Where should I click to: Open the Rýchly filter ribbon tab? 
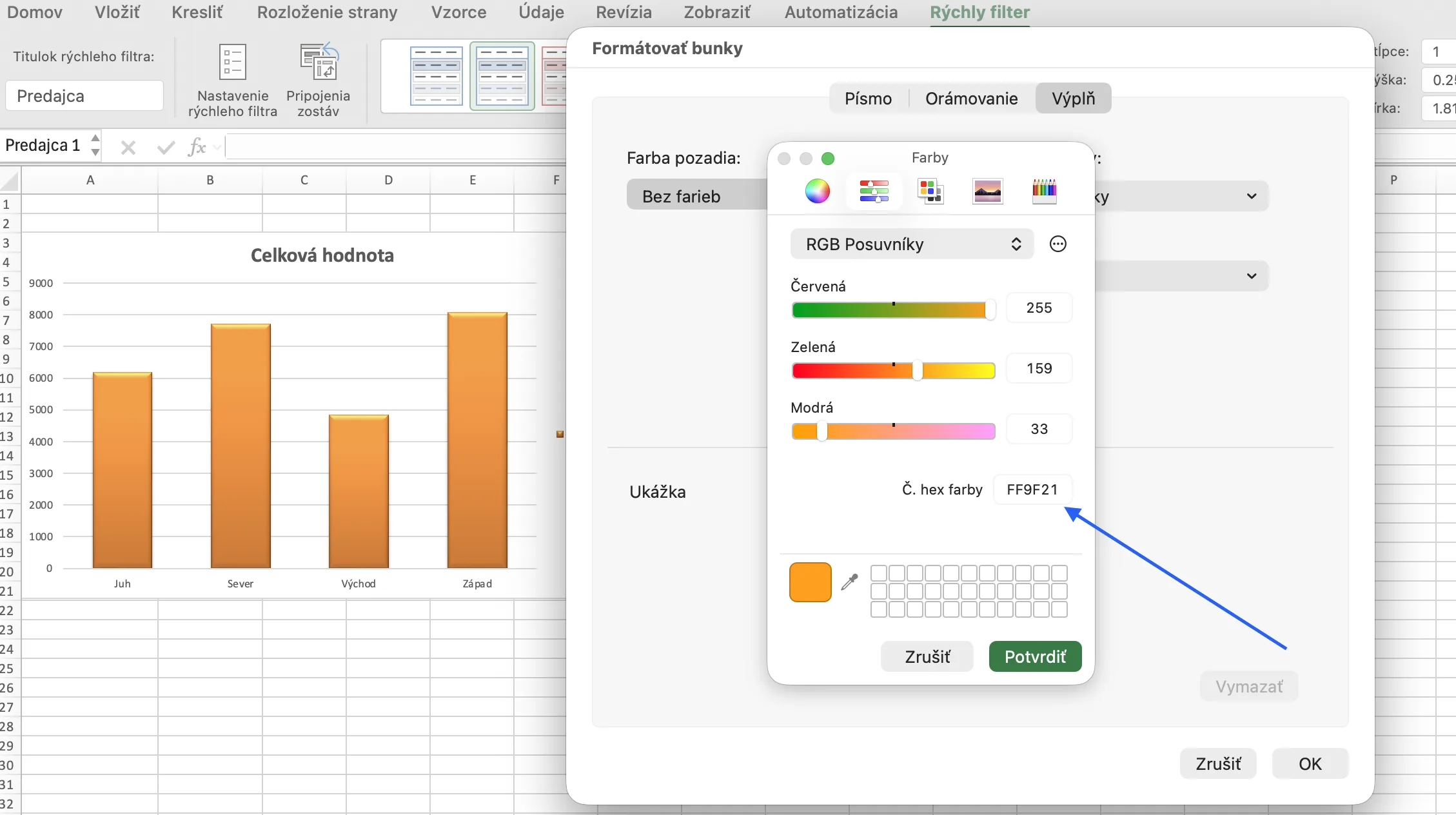(979, 12)
